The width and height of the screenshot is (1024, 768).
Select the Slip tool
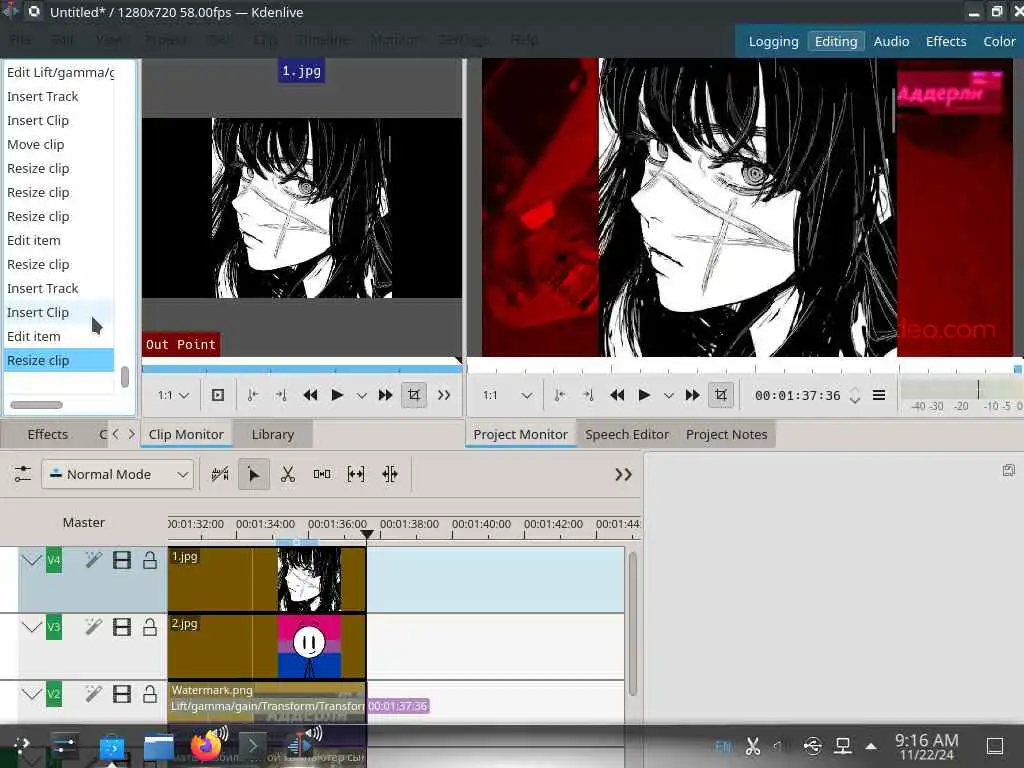pos(356,474)
